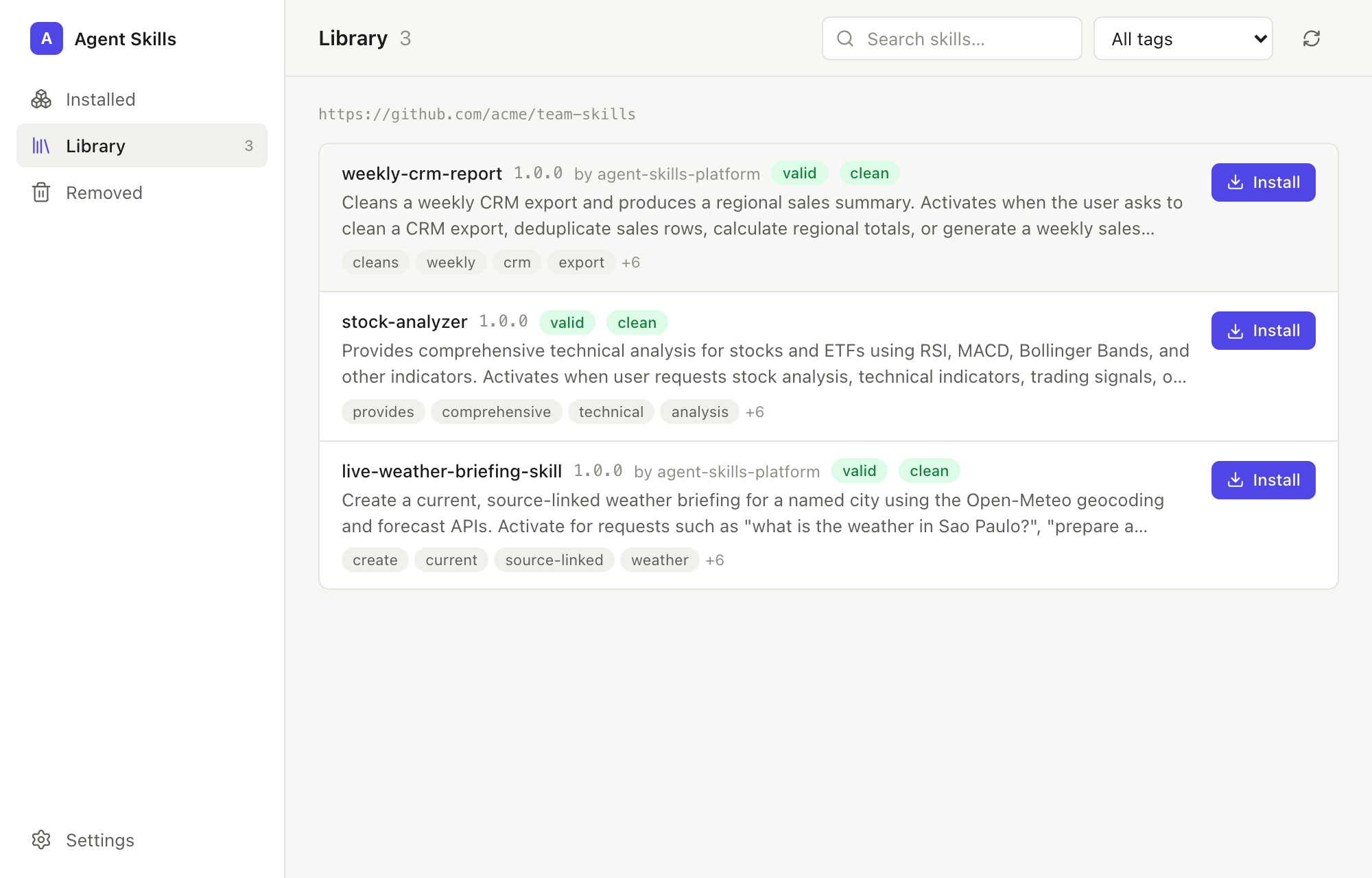Select the 'export' tag chip
This screenshot has width=1372, height=878.
coord(581,262)
